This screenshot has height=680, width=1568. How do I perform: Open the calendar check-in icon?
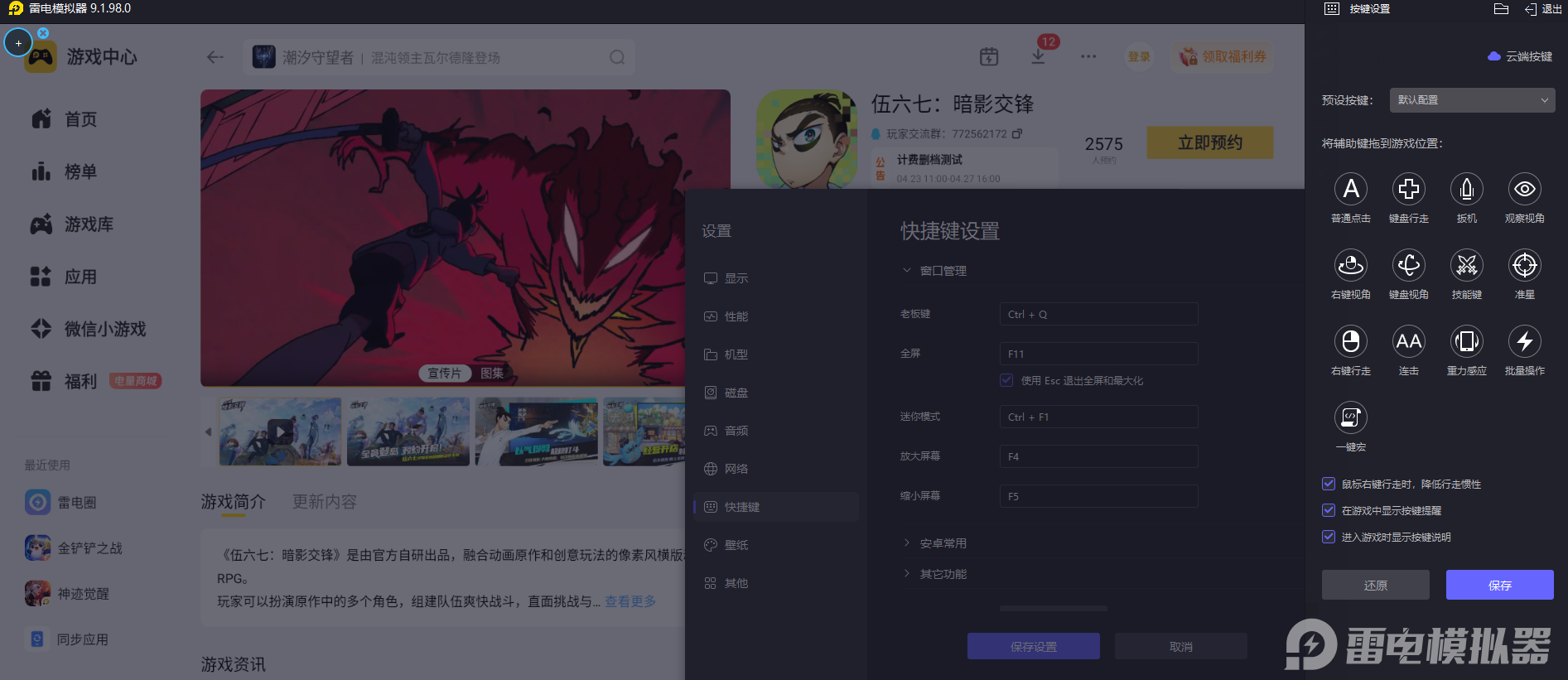(989, 57)
